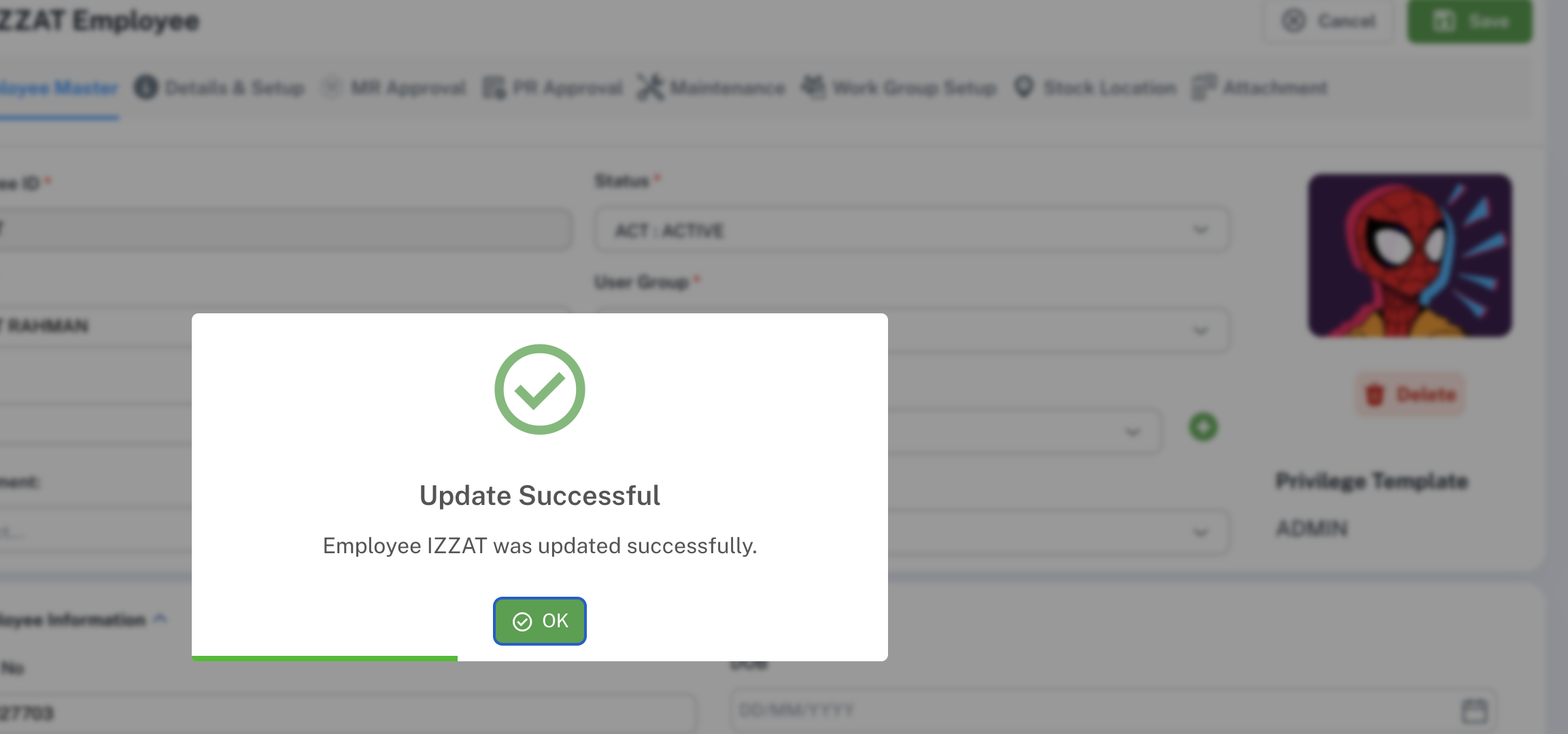
Task: Collapse the Employee Information section chevron
Action: 160,618
